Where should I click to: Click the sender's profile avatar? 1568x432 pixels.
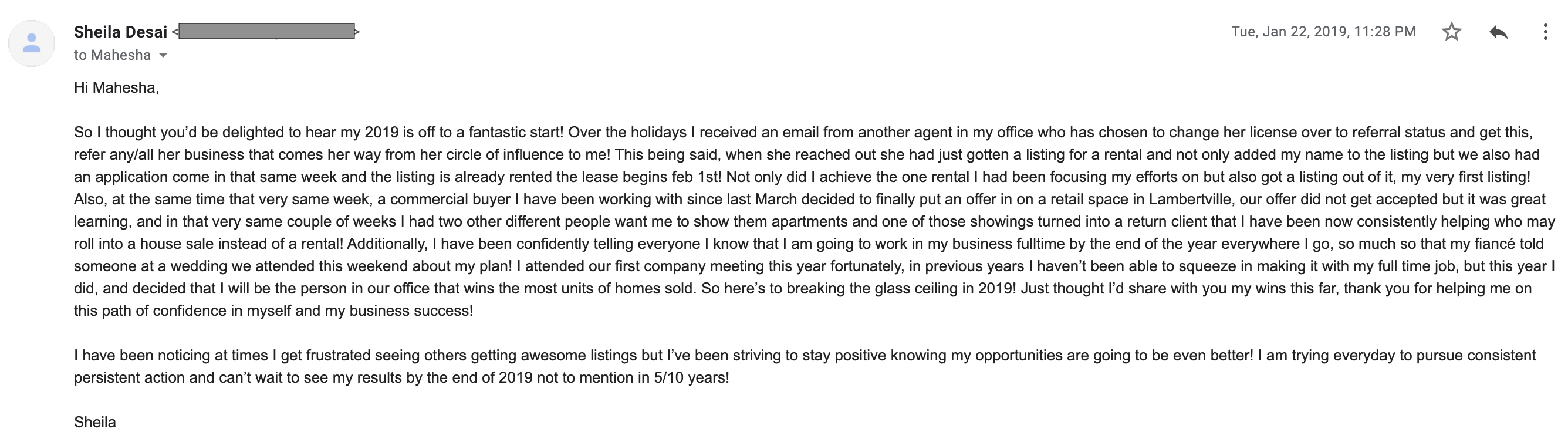click(32, 43)
